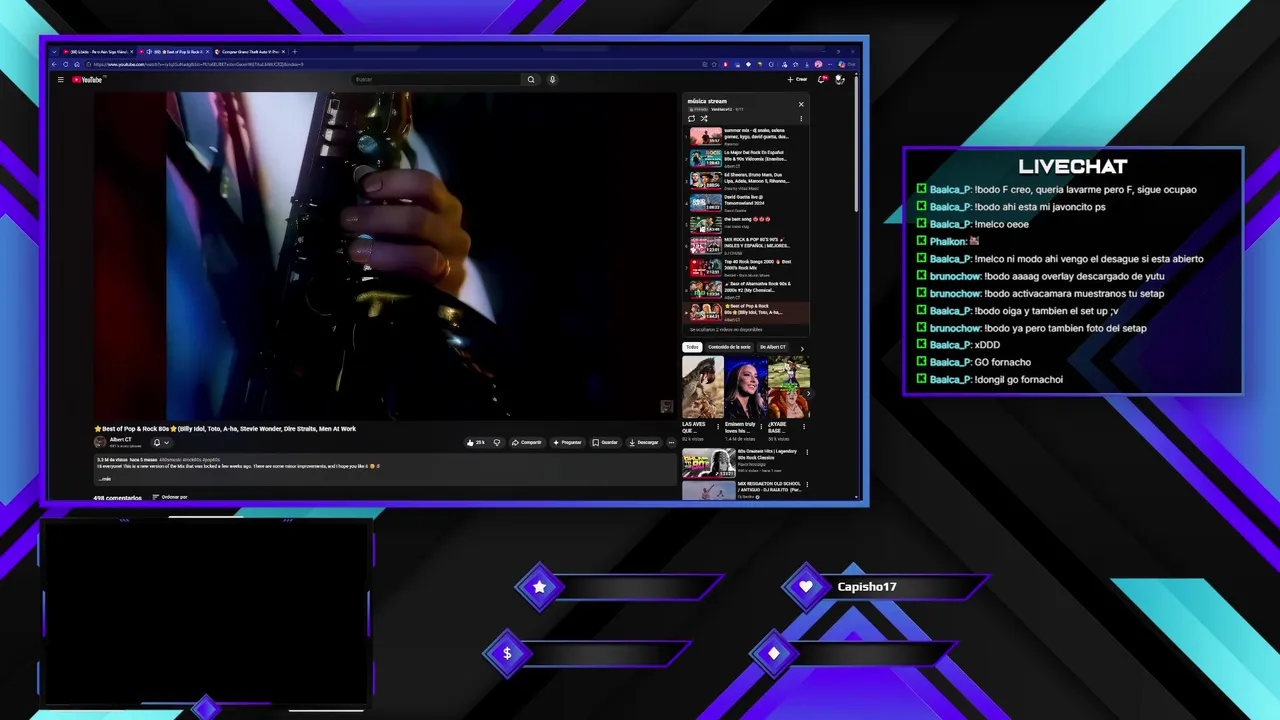Play David Guetta live Tomorrowland 2024
Image resolution: width=1280 pixels, height=720 pixels.
click(748, 202)
